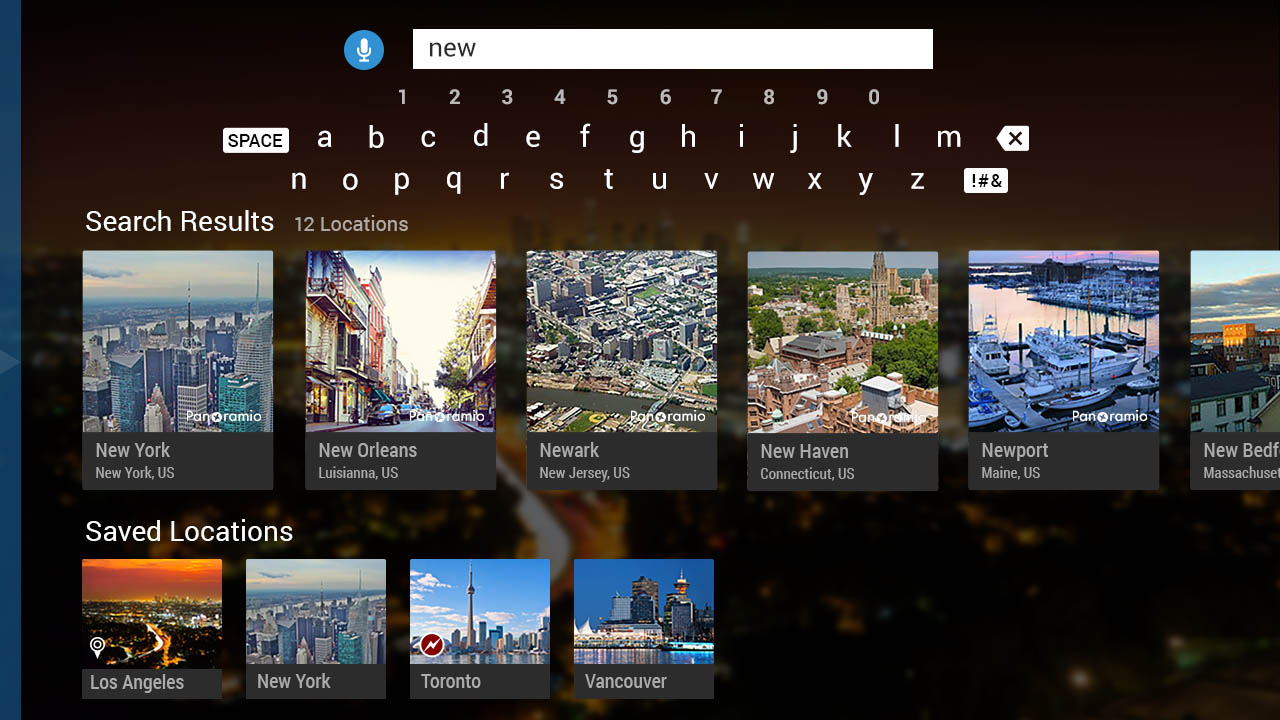
Task: Click the SPACE key
Action: coord(256,141)
